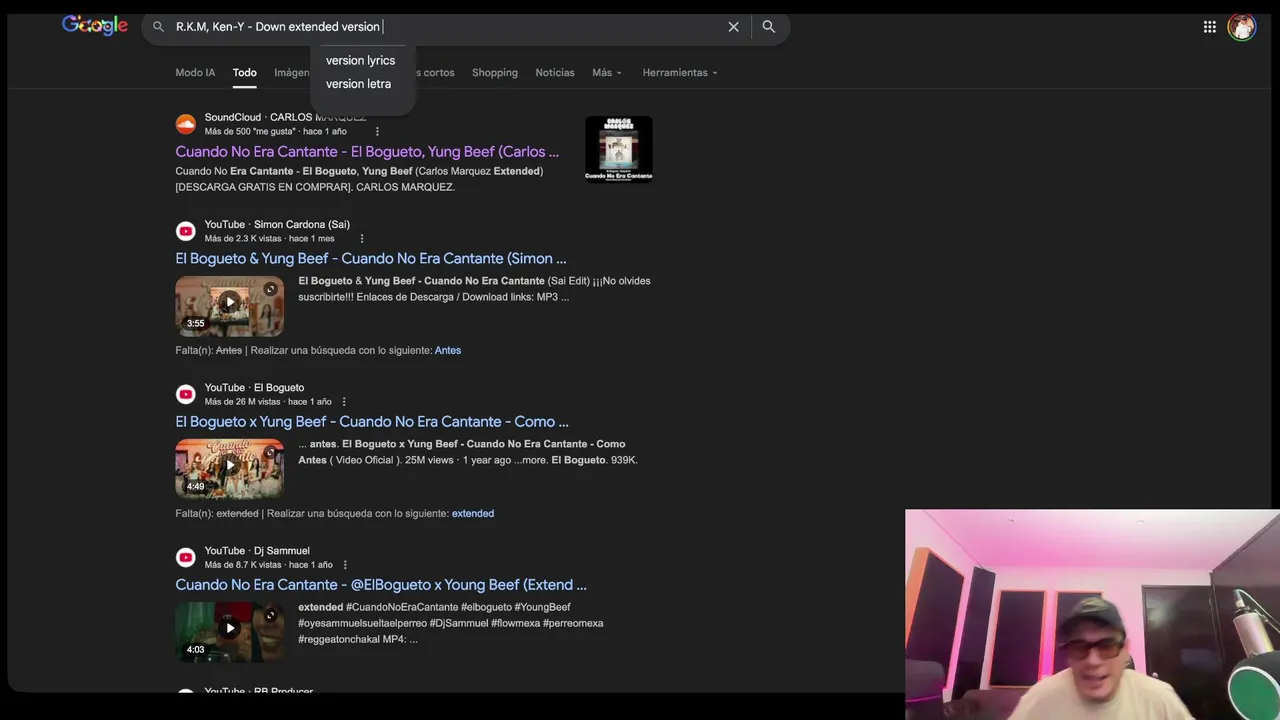Click the SoundCloud result cover thumbnail
Screen dimensions: 1280x720
pyautogui.click(x=619, y=149)
